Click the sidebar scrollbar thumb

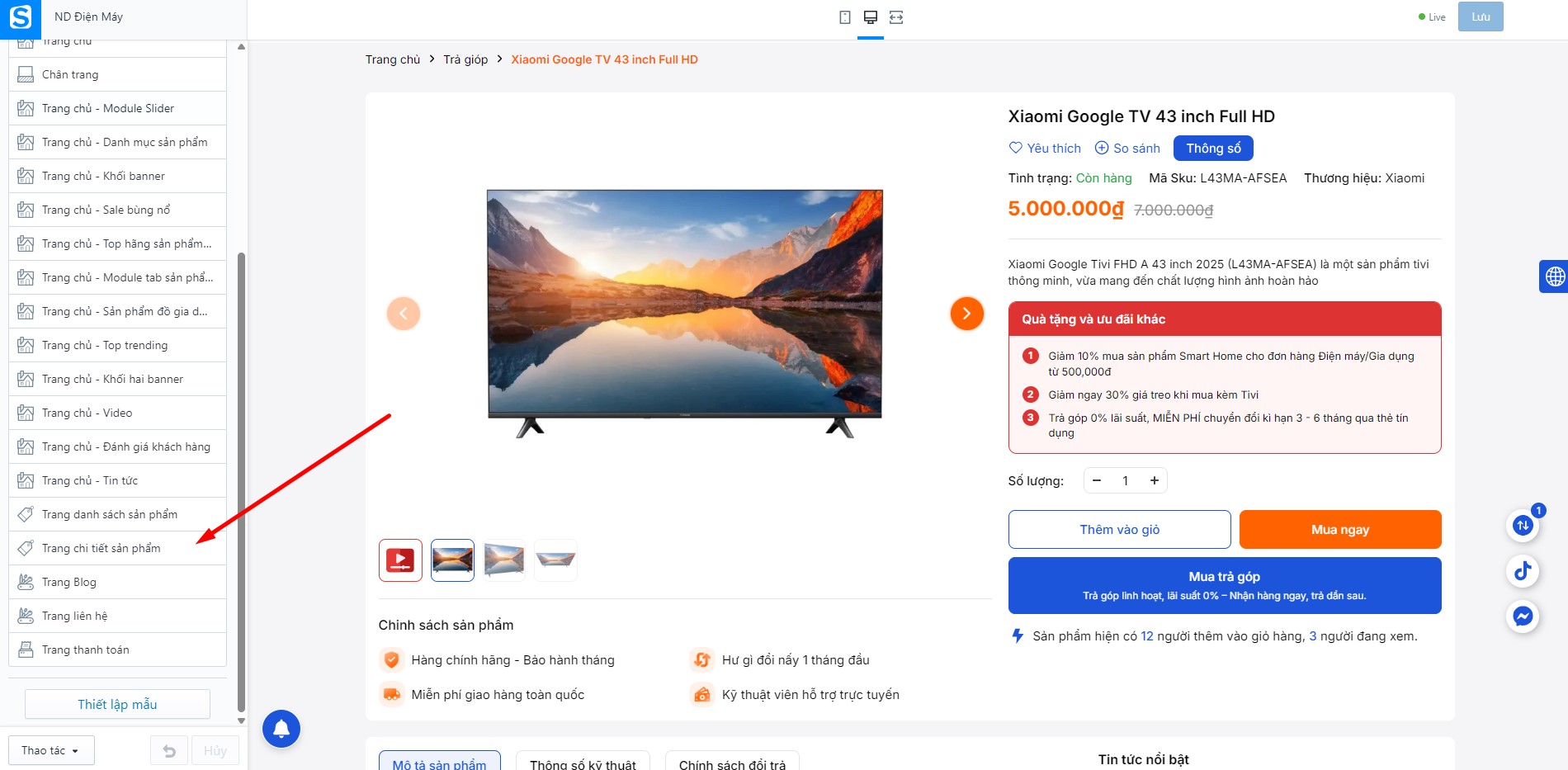click(241, 482)
